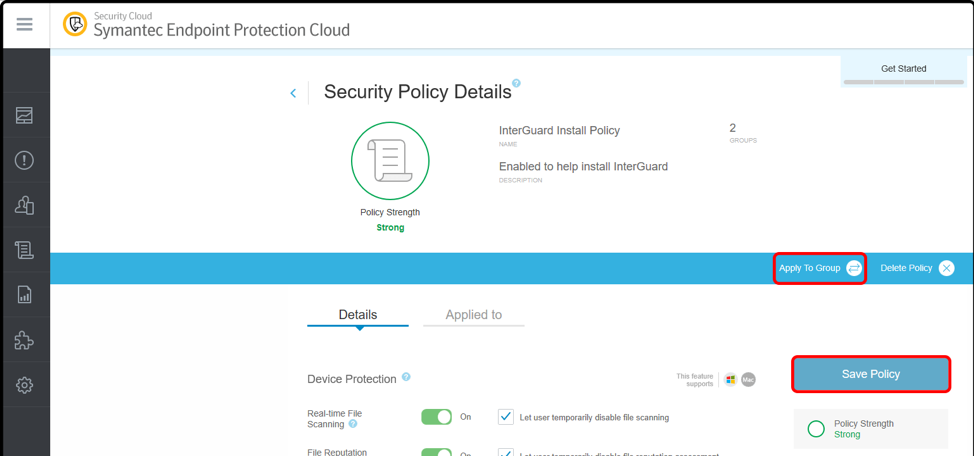Screen dimensions: 974x456
Task: Open the Settings gear sidebar icon
Action: (x=24, y=385)
